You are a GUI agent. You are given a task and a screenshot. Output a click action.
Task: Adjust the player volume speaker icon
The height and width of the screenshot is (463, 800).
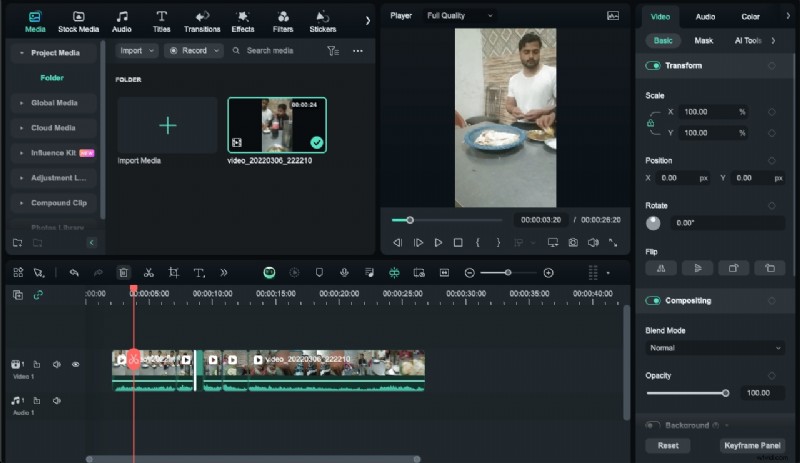coord(593,242)
